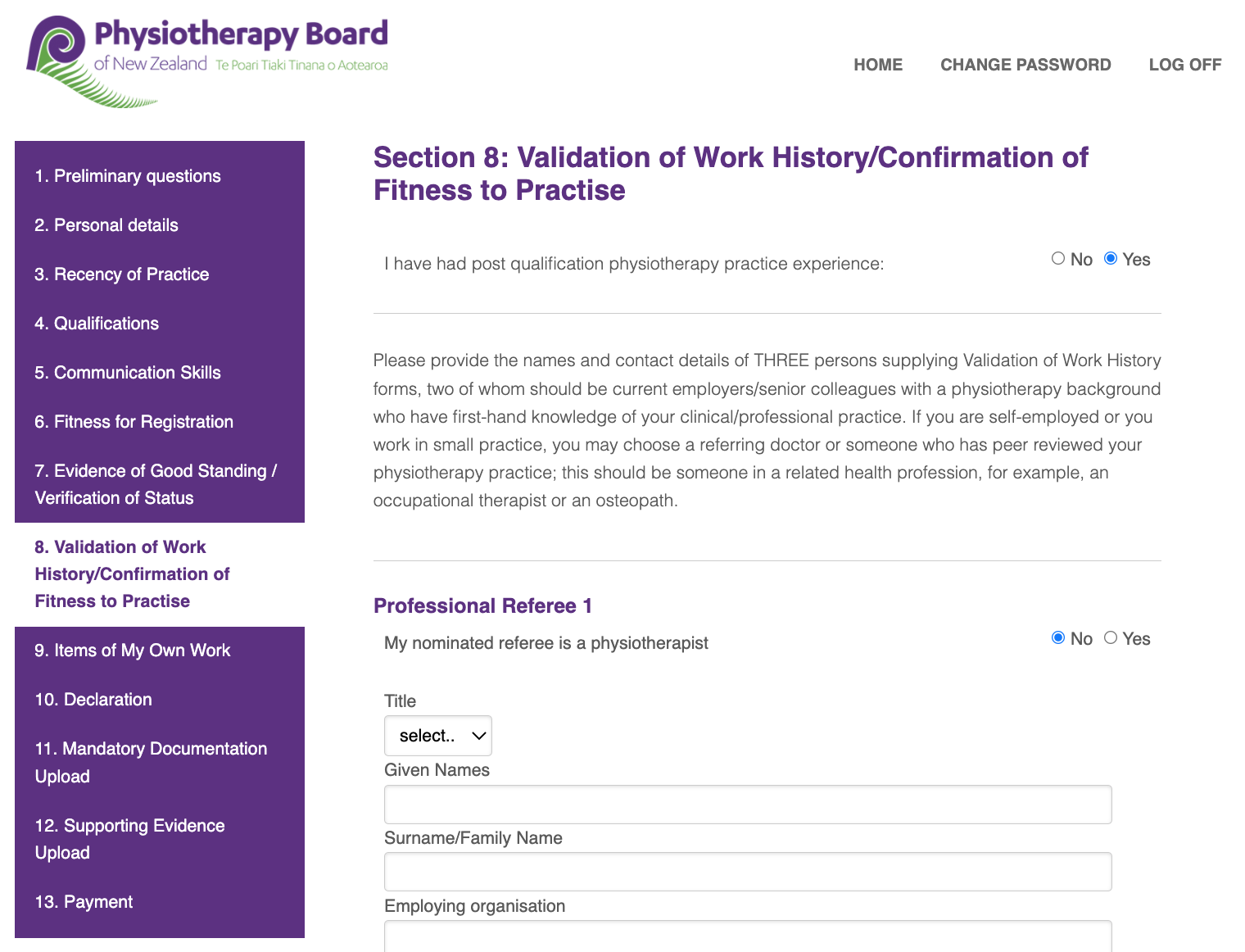Open Communication Skills section
The width and height of the screenshot is (1245, 952).
[128, 373]
